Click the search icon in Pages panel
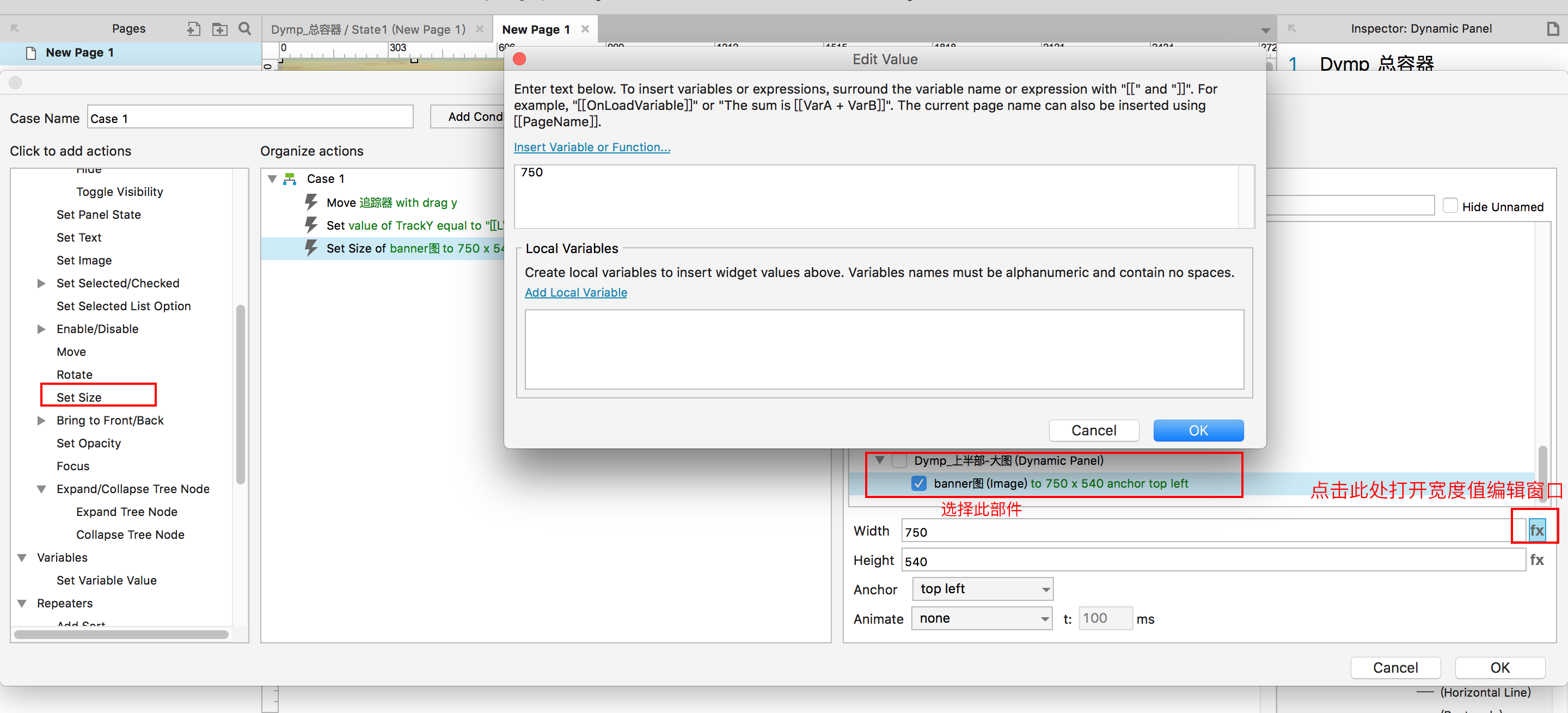The image size is (1568, 713). [244, 29]
